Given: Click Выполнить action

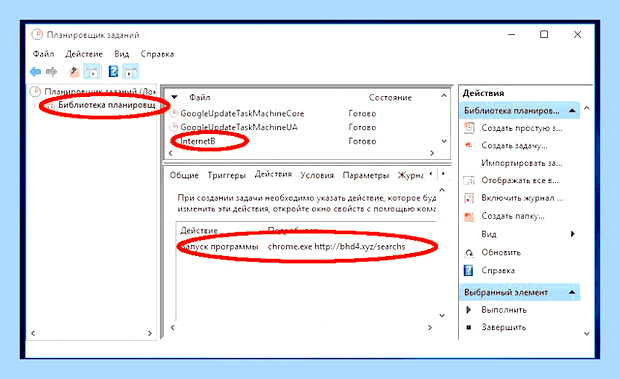Looking at the screenshot, I should click(x=504, y=310).
